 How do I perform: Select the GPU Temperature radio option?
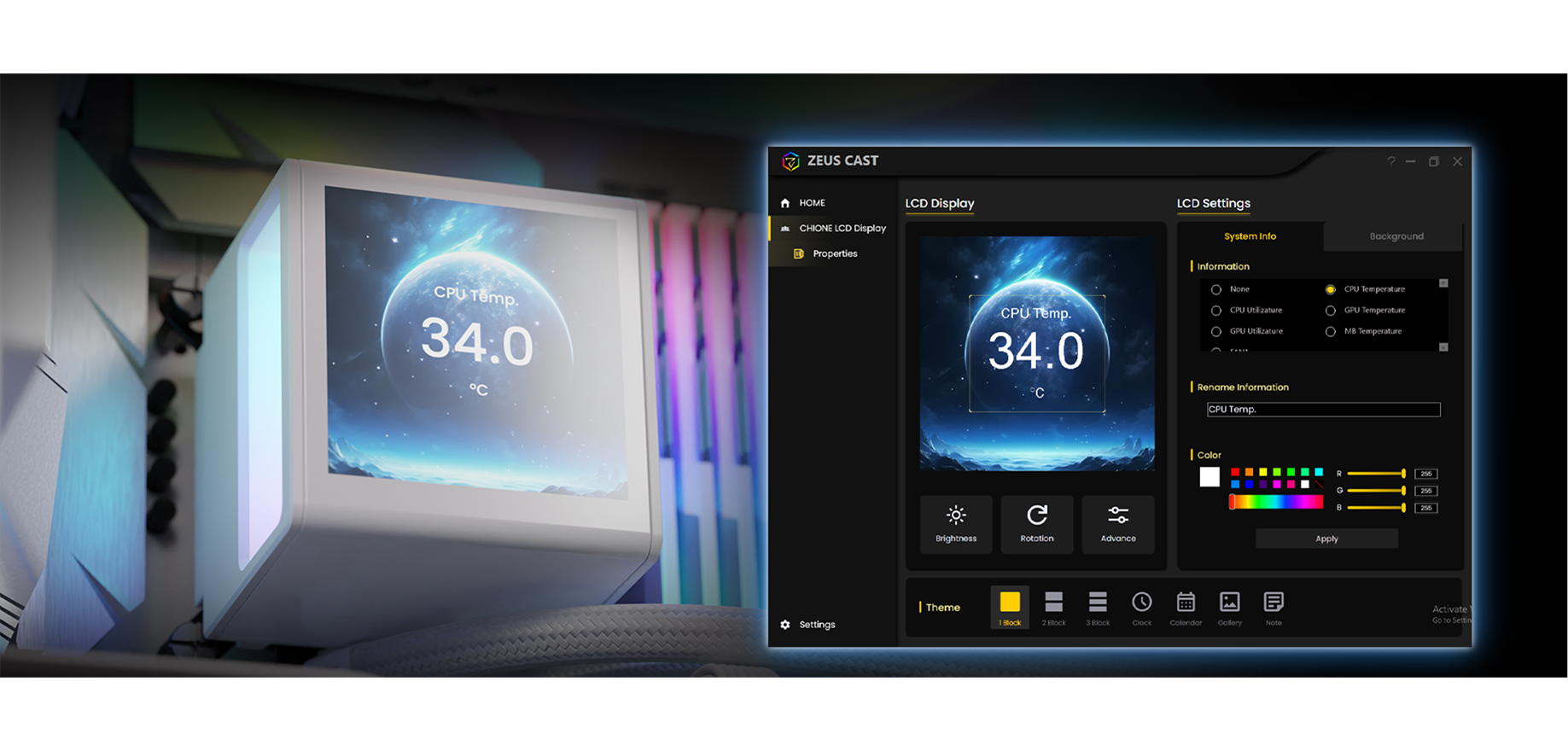point(1331,311)
